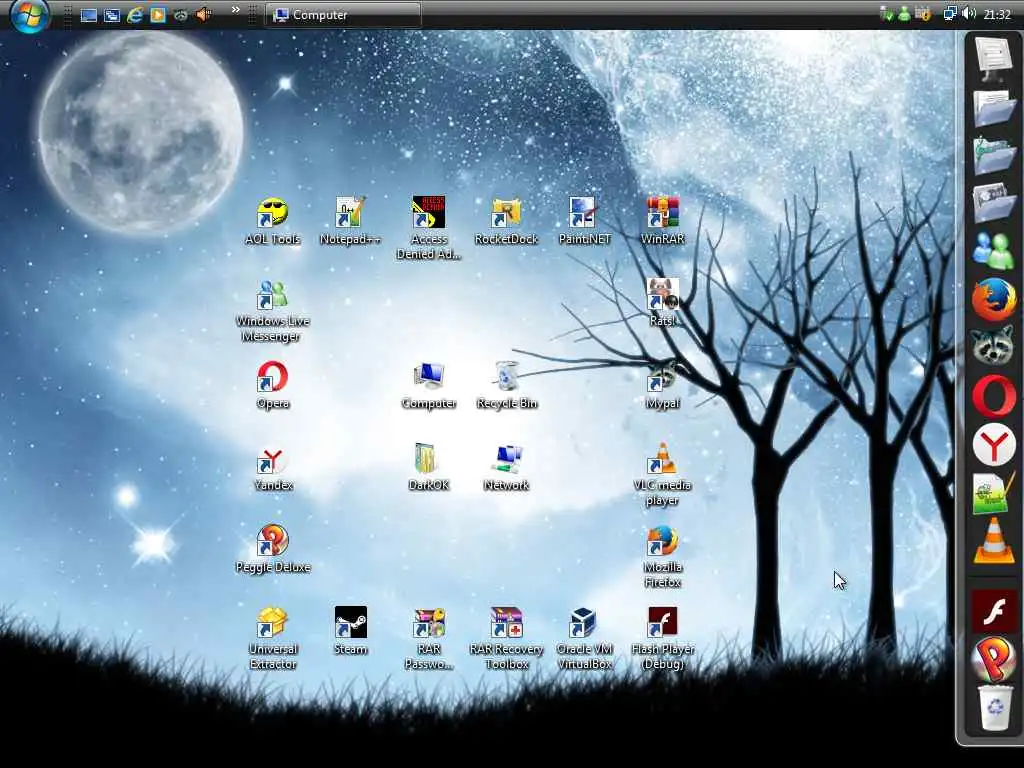Select the Access Denied desktop shortcut
The height and width of the screenshot is (768, 1024).
pyautogui.click(x=429, y=228)
